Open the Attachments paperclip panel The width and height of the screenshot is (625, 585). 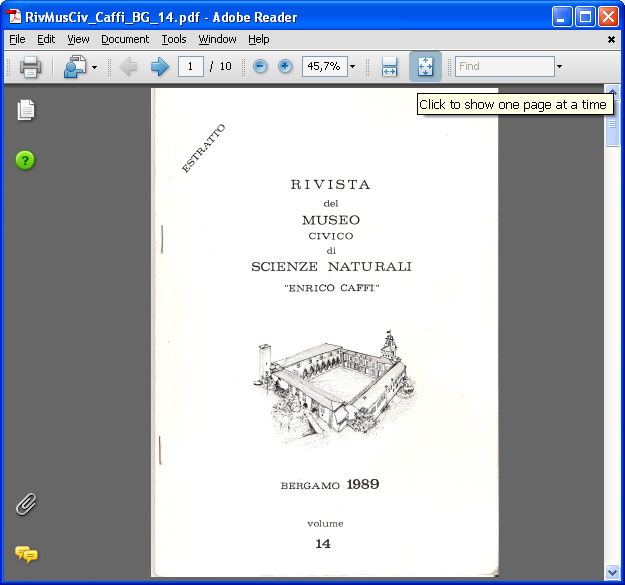[26, 505]
